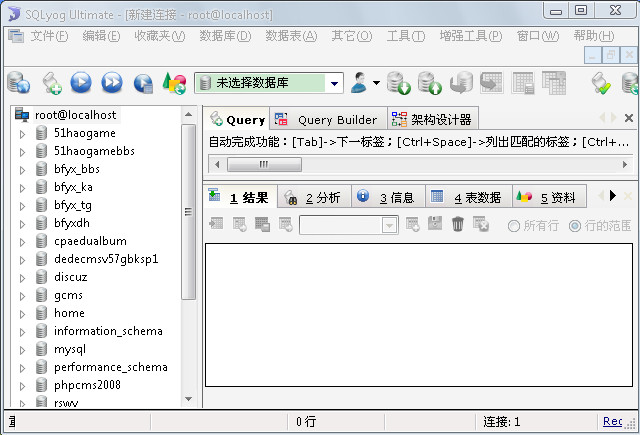The image size is (640, 435).
Task: Switch to the 3 信息 tab
Action: click(x=391, y=198)
